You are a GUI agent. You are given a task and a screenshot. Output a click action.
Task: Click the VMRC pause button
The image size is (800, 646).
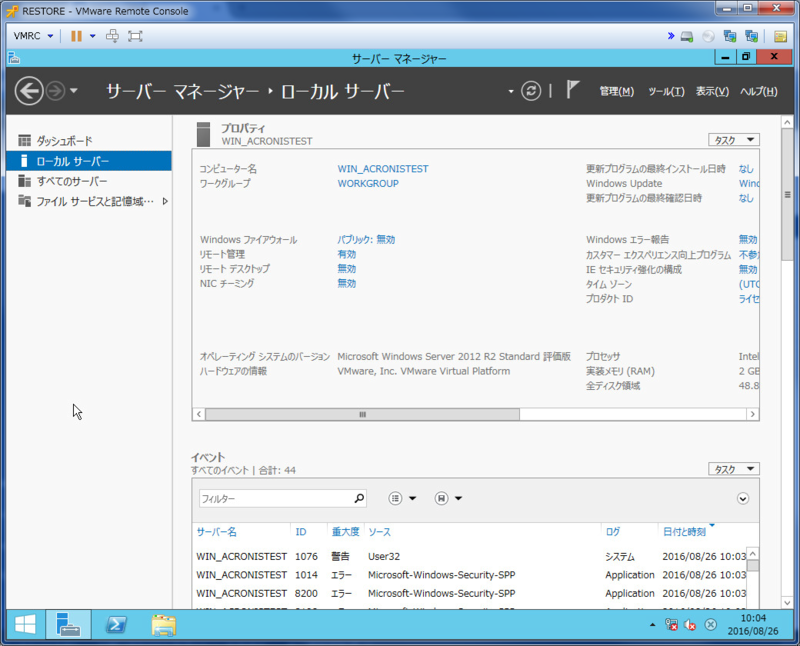click(x=76, y=36)
